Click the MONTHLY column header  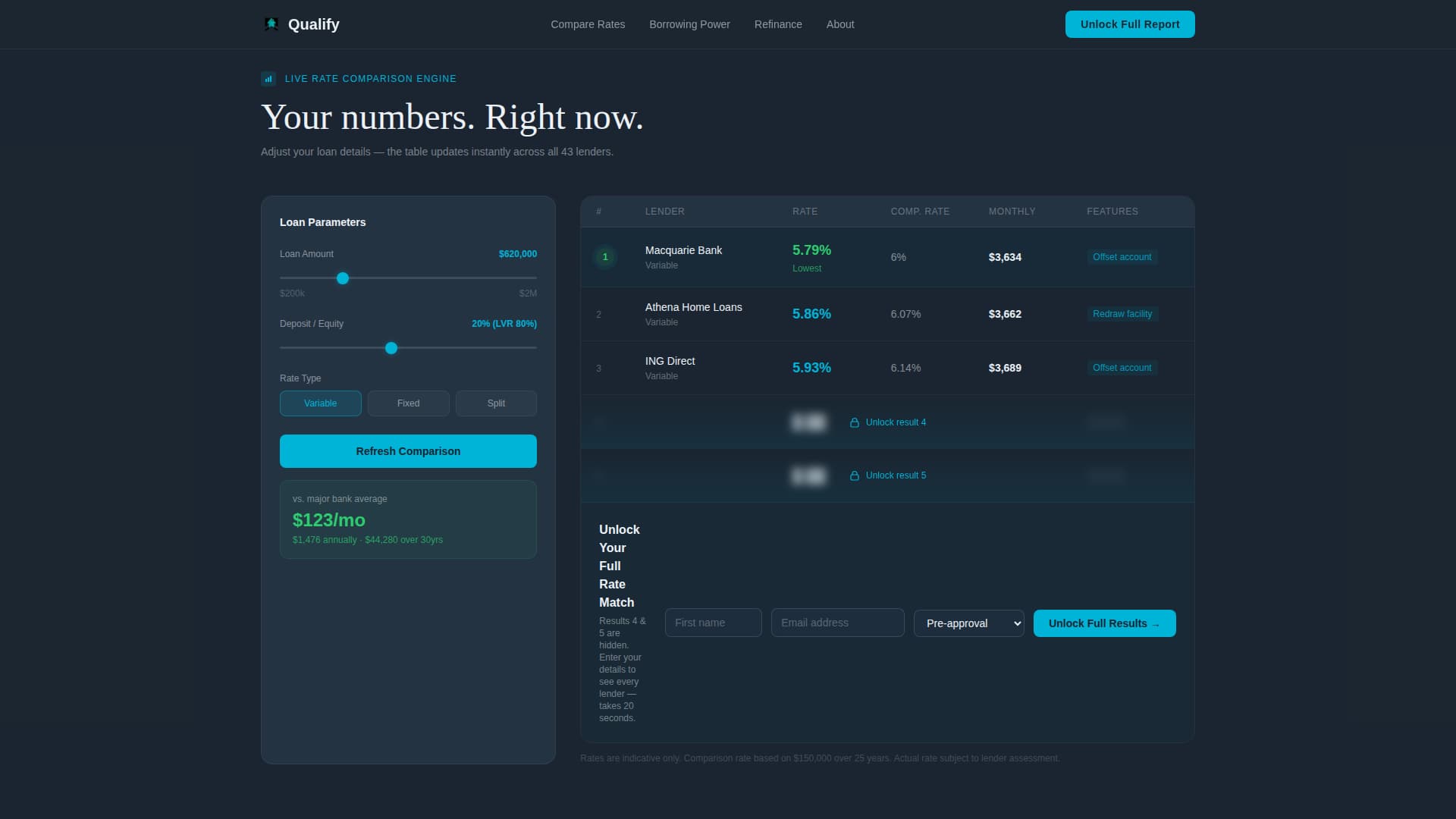[x=1012, y=212]
